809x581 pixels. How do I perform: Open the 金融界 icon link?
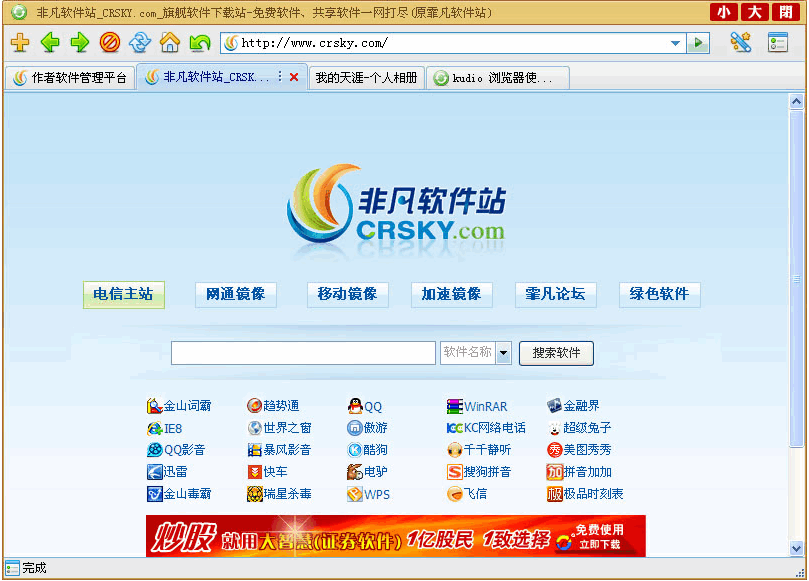(573, 406)
